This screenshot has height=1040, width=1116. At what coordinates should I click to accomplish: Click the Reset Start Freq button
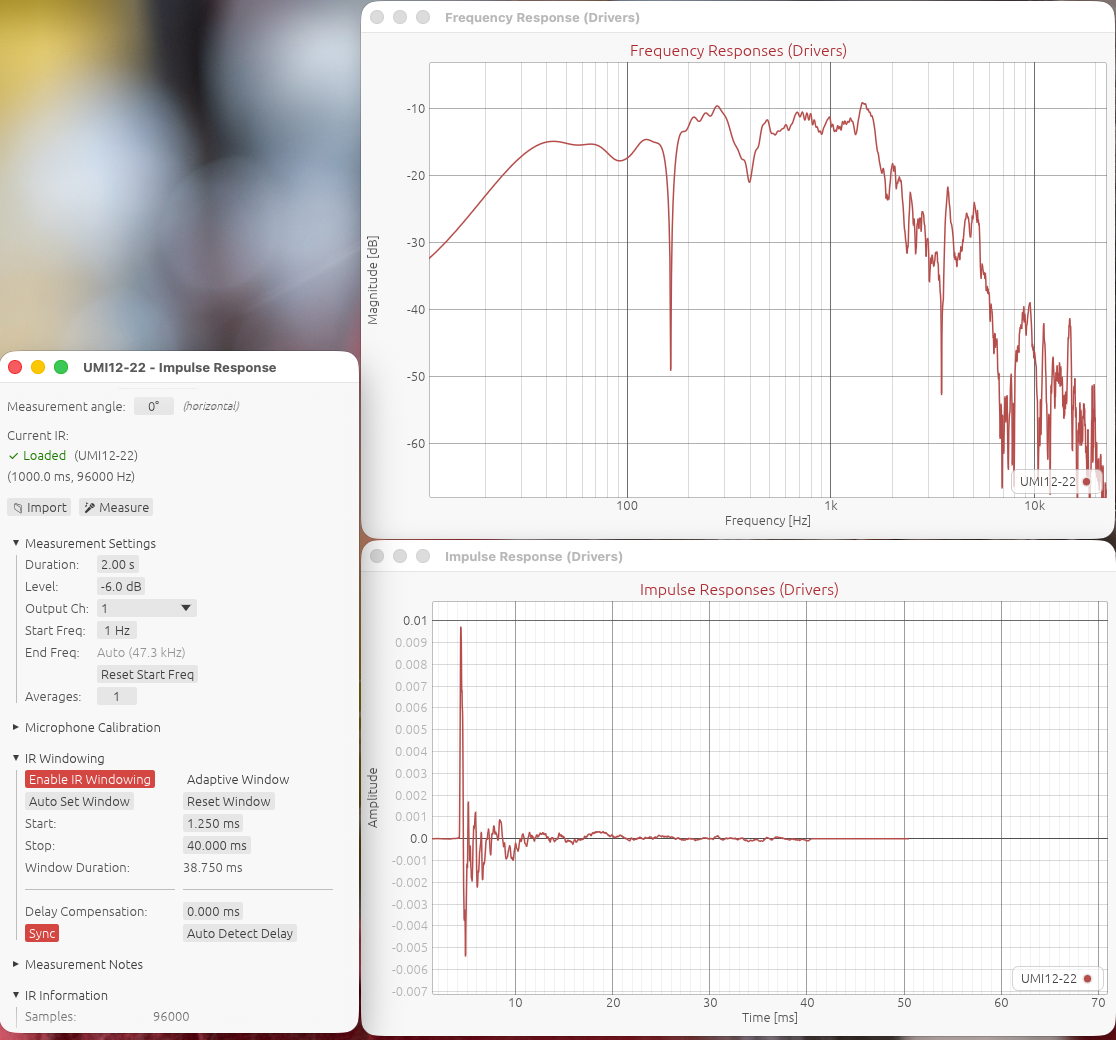click(147, 674)
